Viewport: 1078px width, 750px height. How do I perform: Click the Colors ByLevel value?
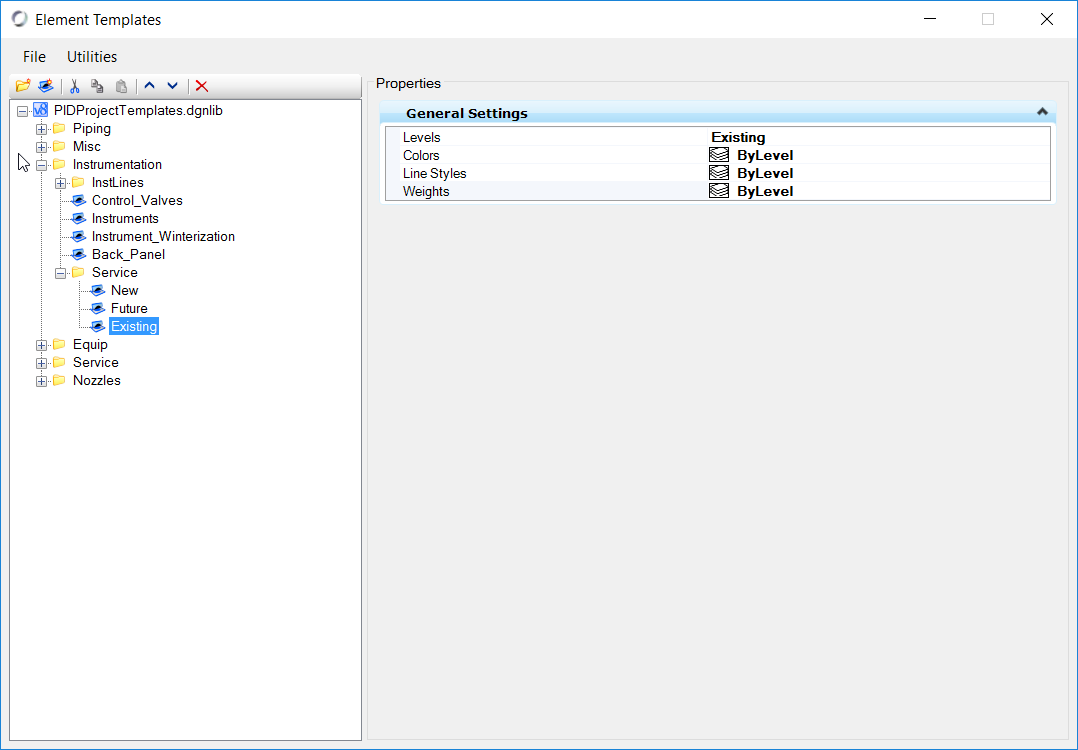click(764, 156)
